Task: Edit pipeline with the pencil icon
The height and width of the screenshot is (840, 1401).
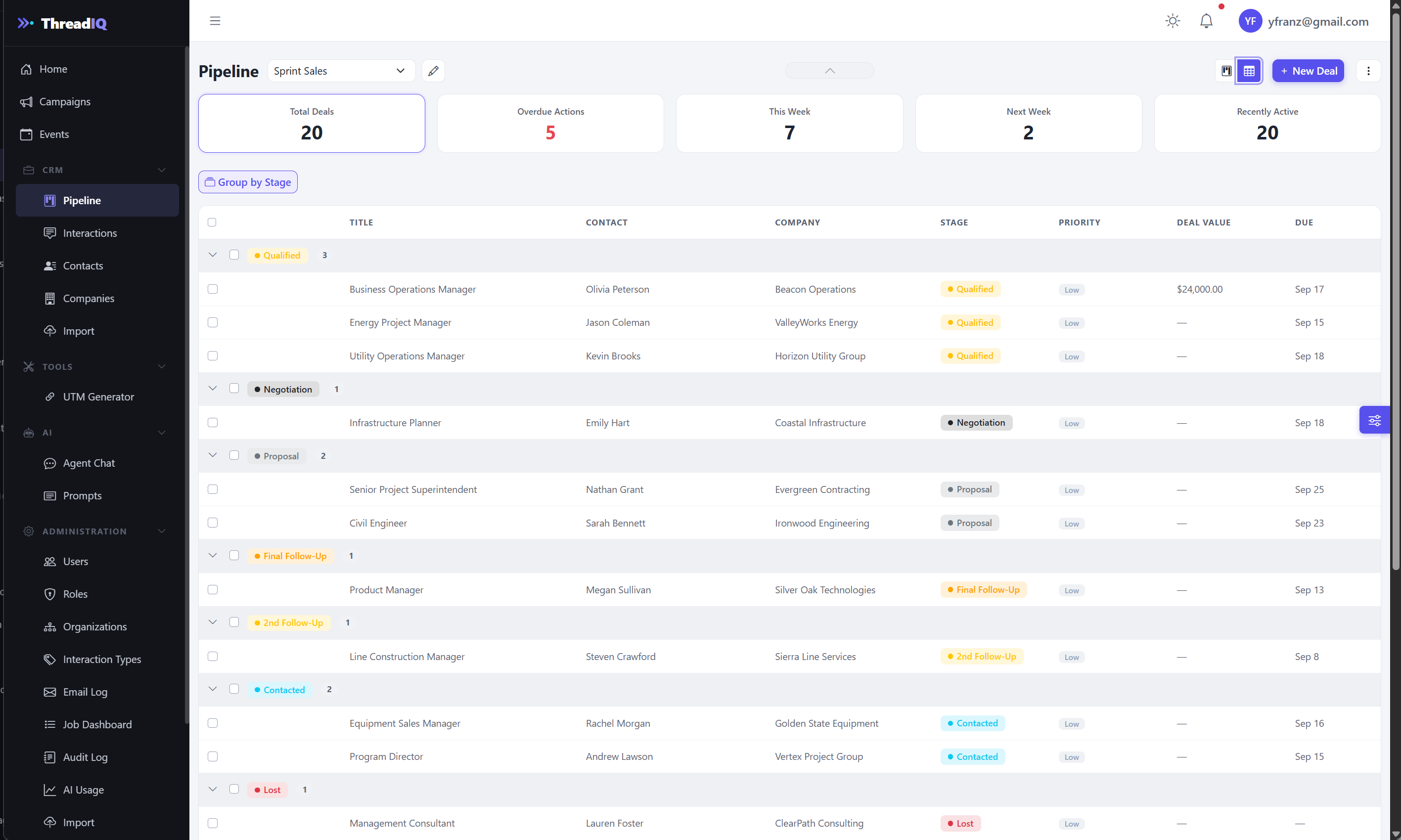Action: [x=433, y=71]
